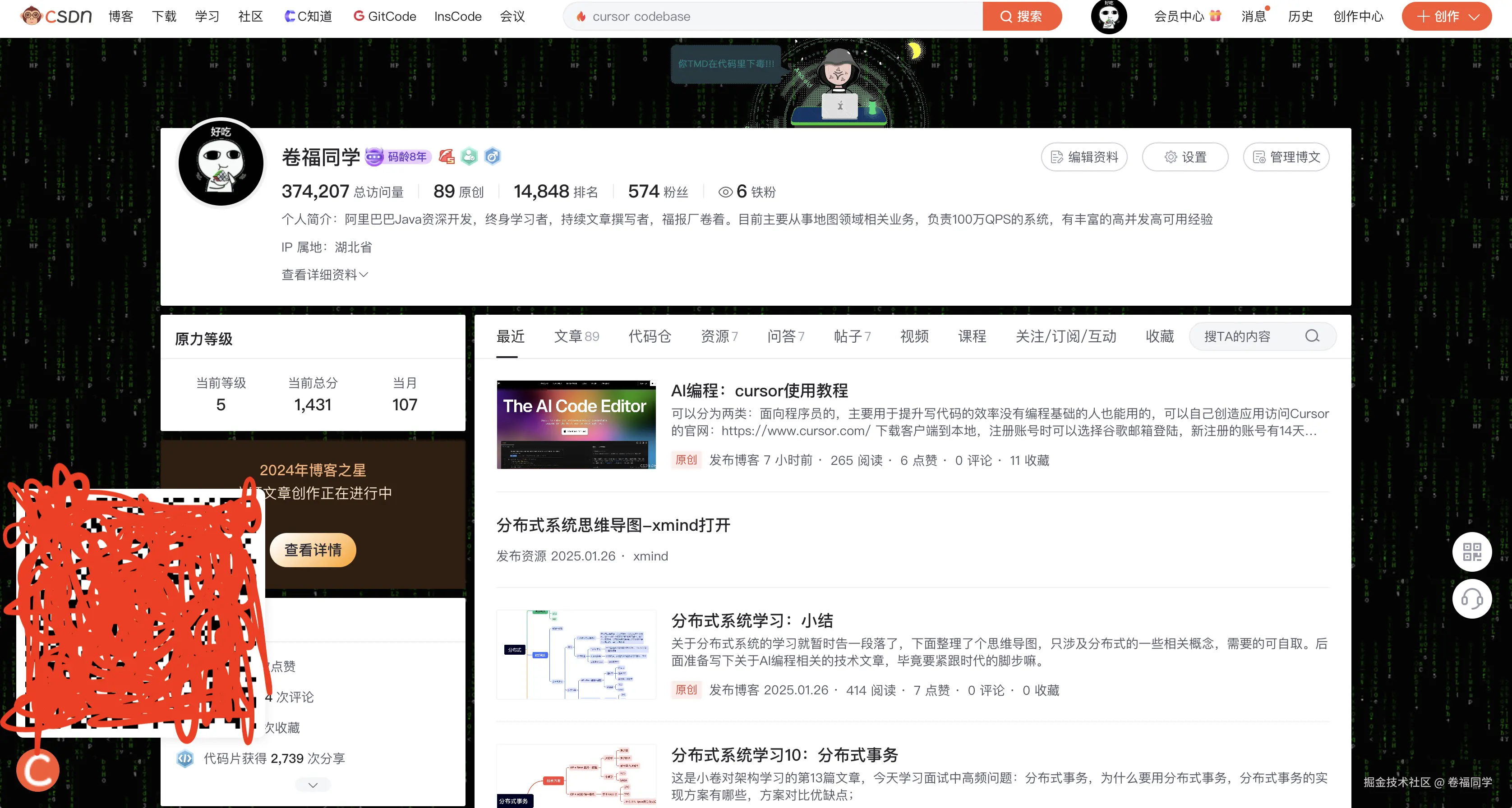Open customer service headset icon

(x=1472, y=599)
